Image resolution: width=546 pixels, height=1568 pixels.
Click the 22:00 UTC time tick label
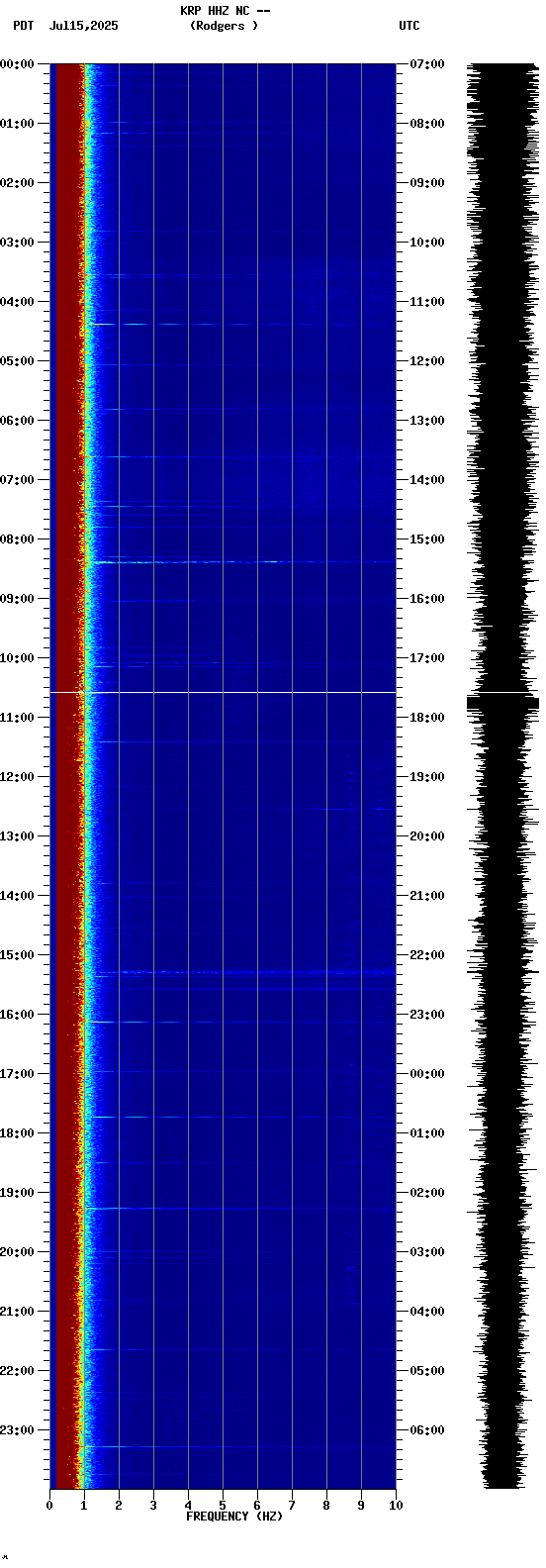427,955
